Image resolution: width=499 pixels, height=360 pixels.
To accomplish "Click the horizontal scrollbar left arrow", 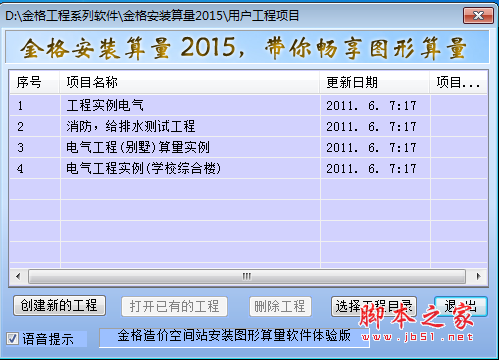I will [x=18, y=276].
